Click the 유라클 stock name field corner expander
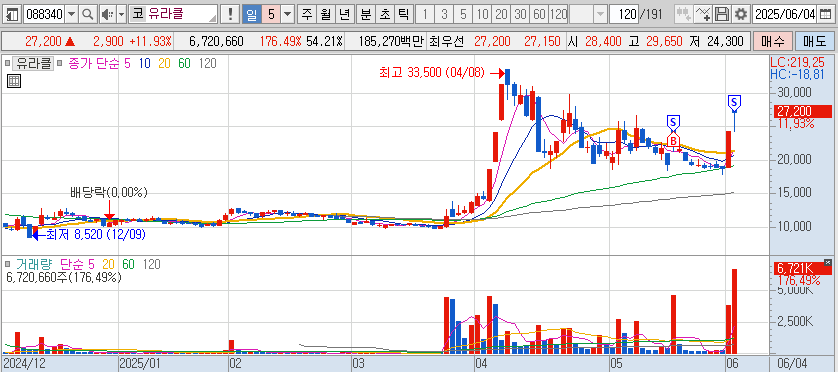Viewport: 838px width, 372px height. [214, 18]
